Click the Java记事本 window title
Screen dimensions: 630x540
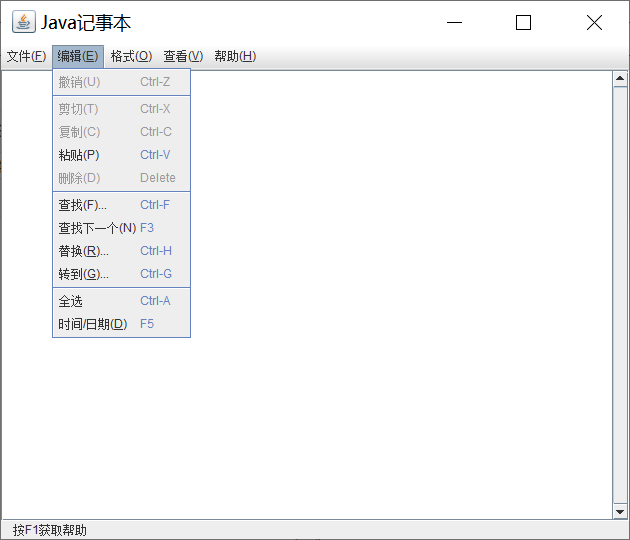coord(86,22)
